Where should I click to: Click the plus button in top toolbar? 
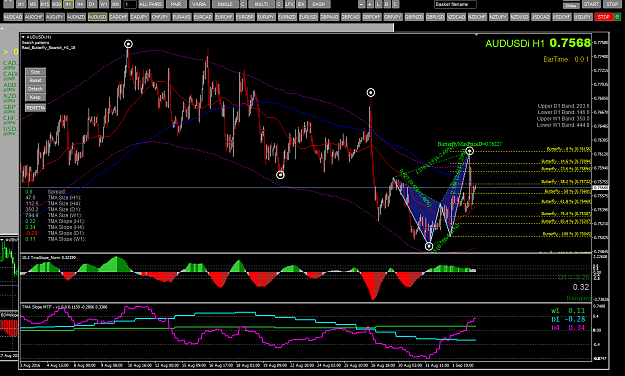(369, 4)
